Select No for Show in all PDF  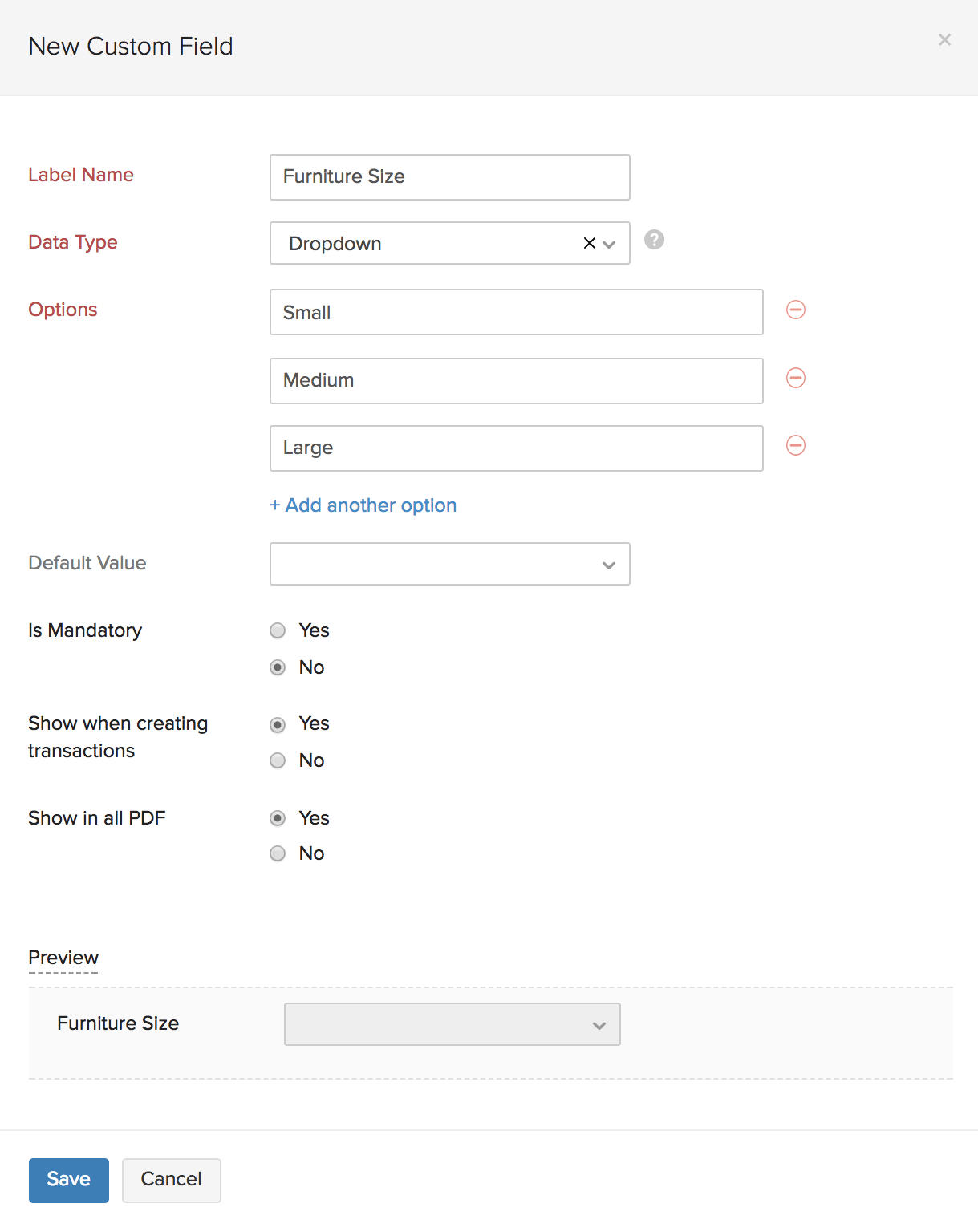[278, 853]
